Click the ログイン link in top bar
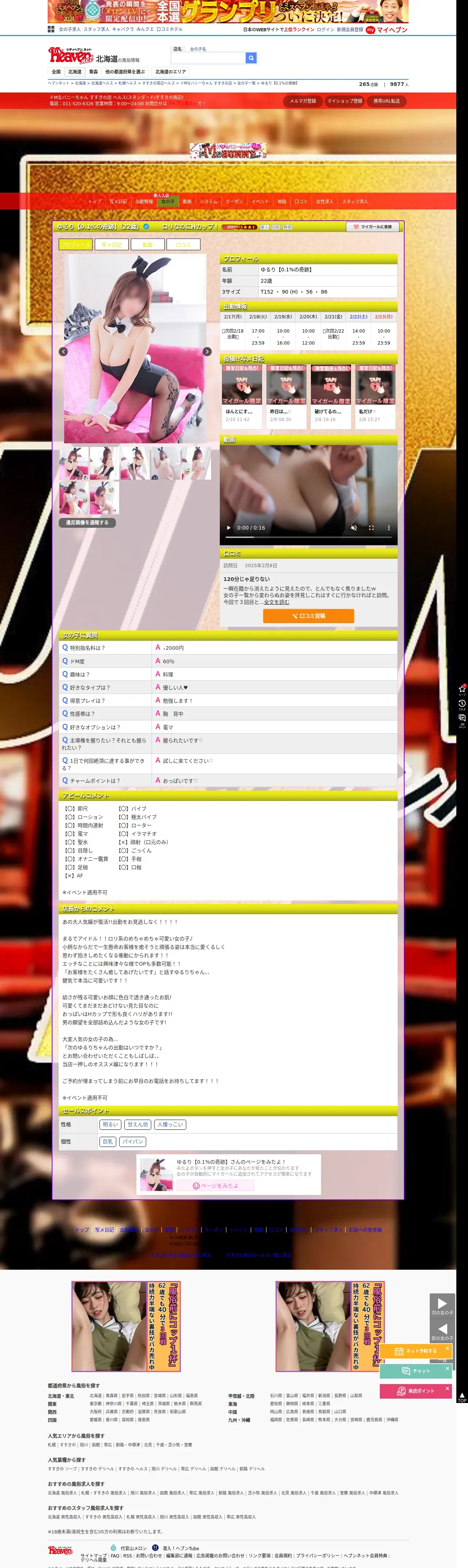 click(325, 29)
